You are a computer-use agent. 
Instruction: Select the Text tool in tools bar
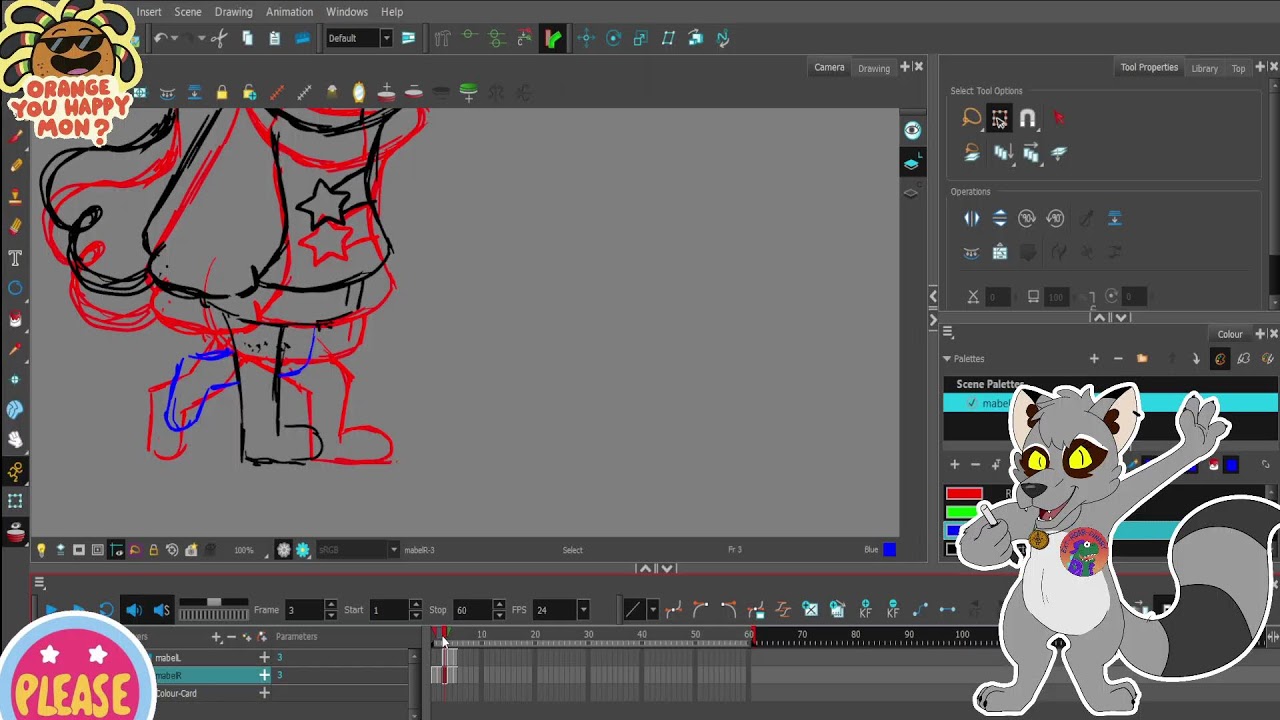pos(15,258)
